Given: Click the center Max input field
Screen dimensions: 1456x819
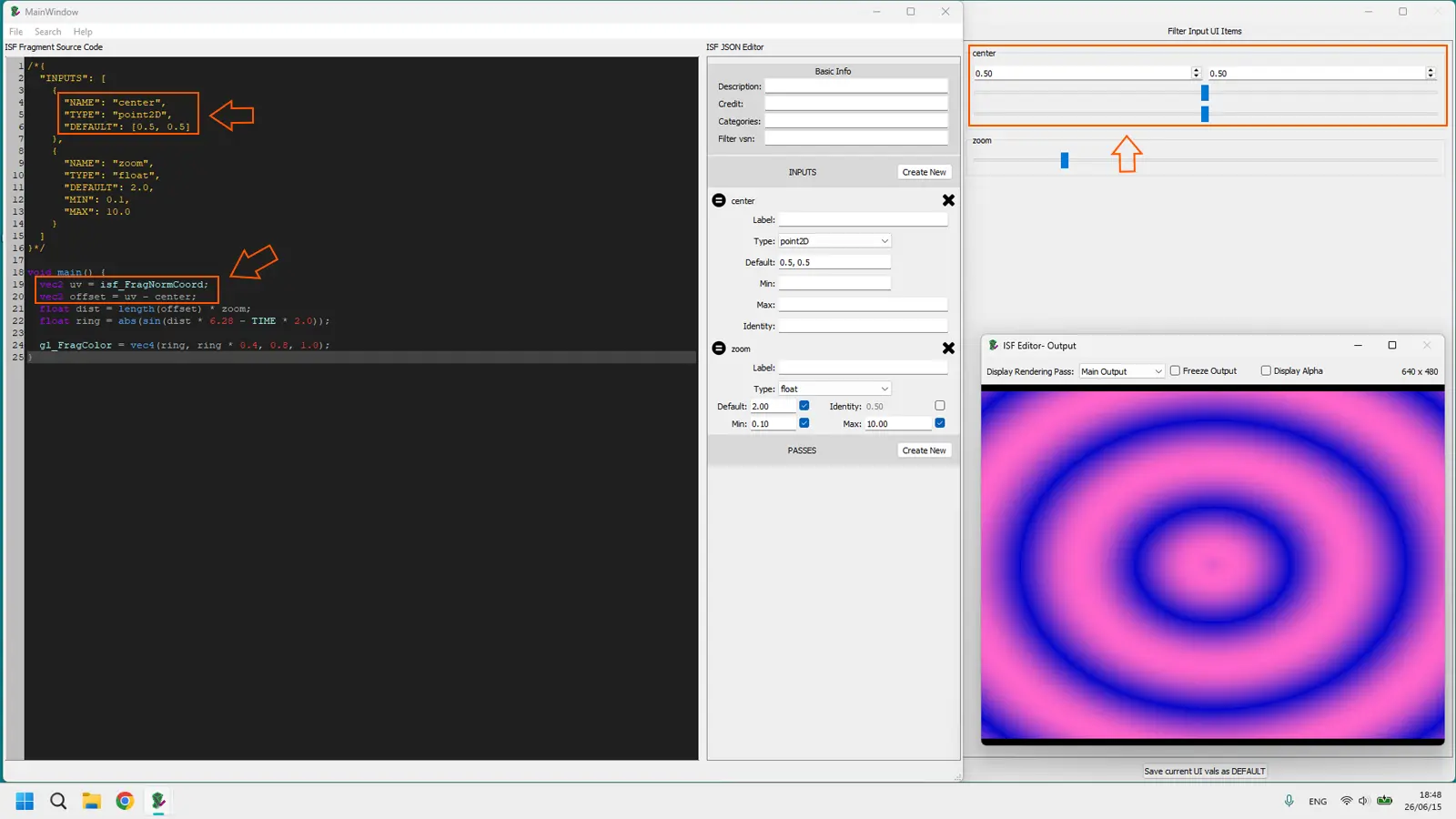Looking at the screenshot, I should [x=863, y=305].
